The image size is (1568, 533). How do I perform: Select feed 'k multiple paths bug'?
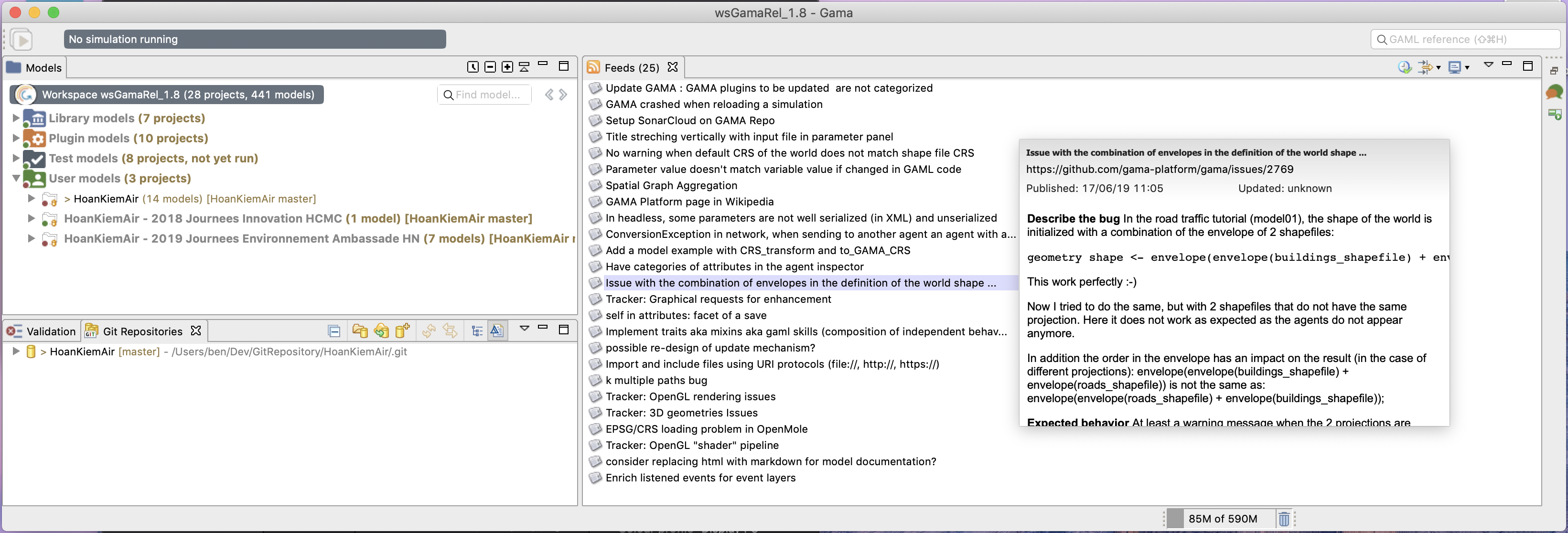[x=656, y=380]
